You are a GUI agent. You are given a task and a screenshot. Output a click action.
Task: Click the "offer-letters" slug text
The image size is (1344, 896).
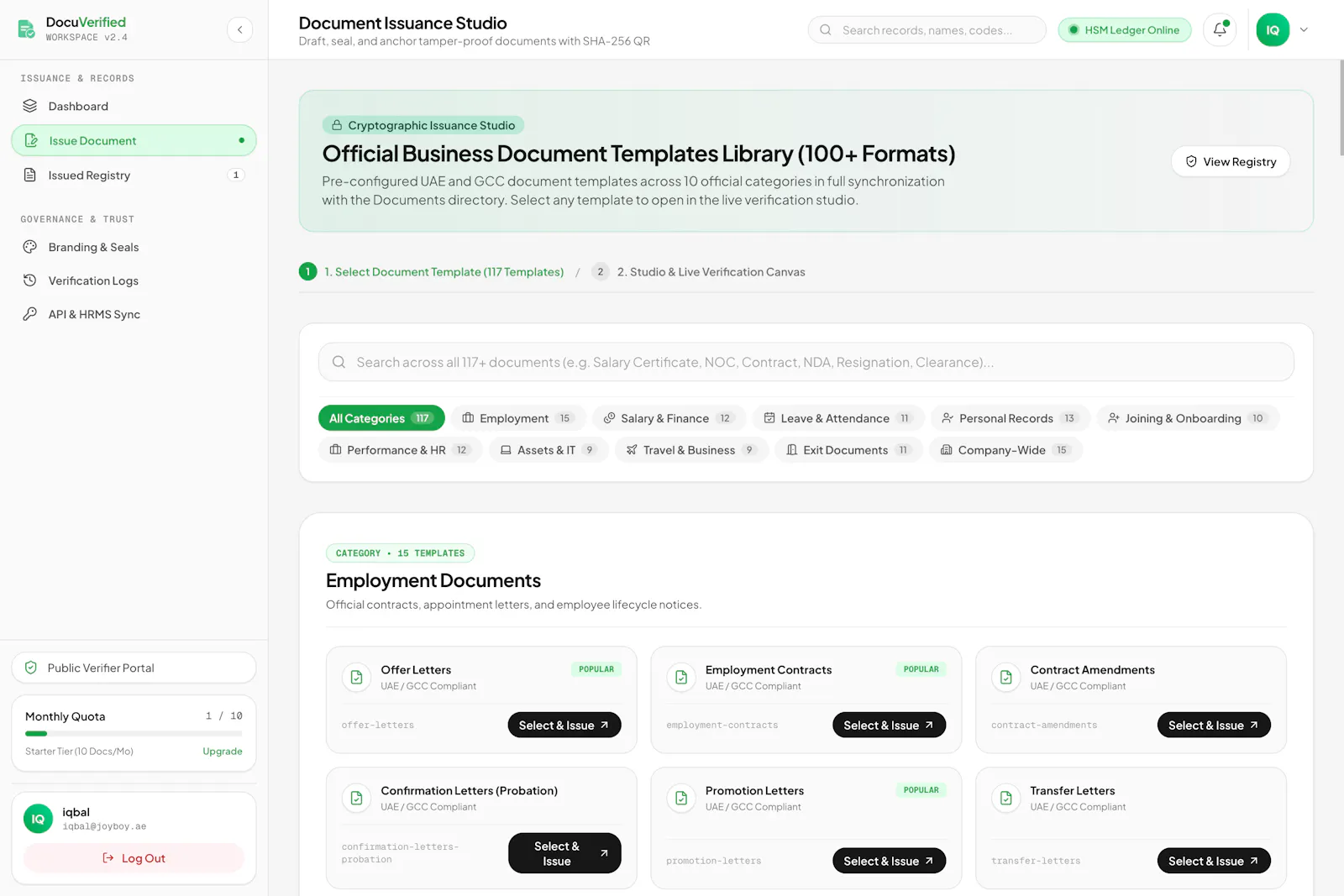coord(378,725)
